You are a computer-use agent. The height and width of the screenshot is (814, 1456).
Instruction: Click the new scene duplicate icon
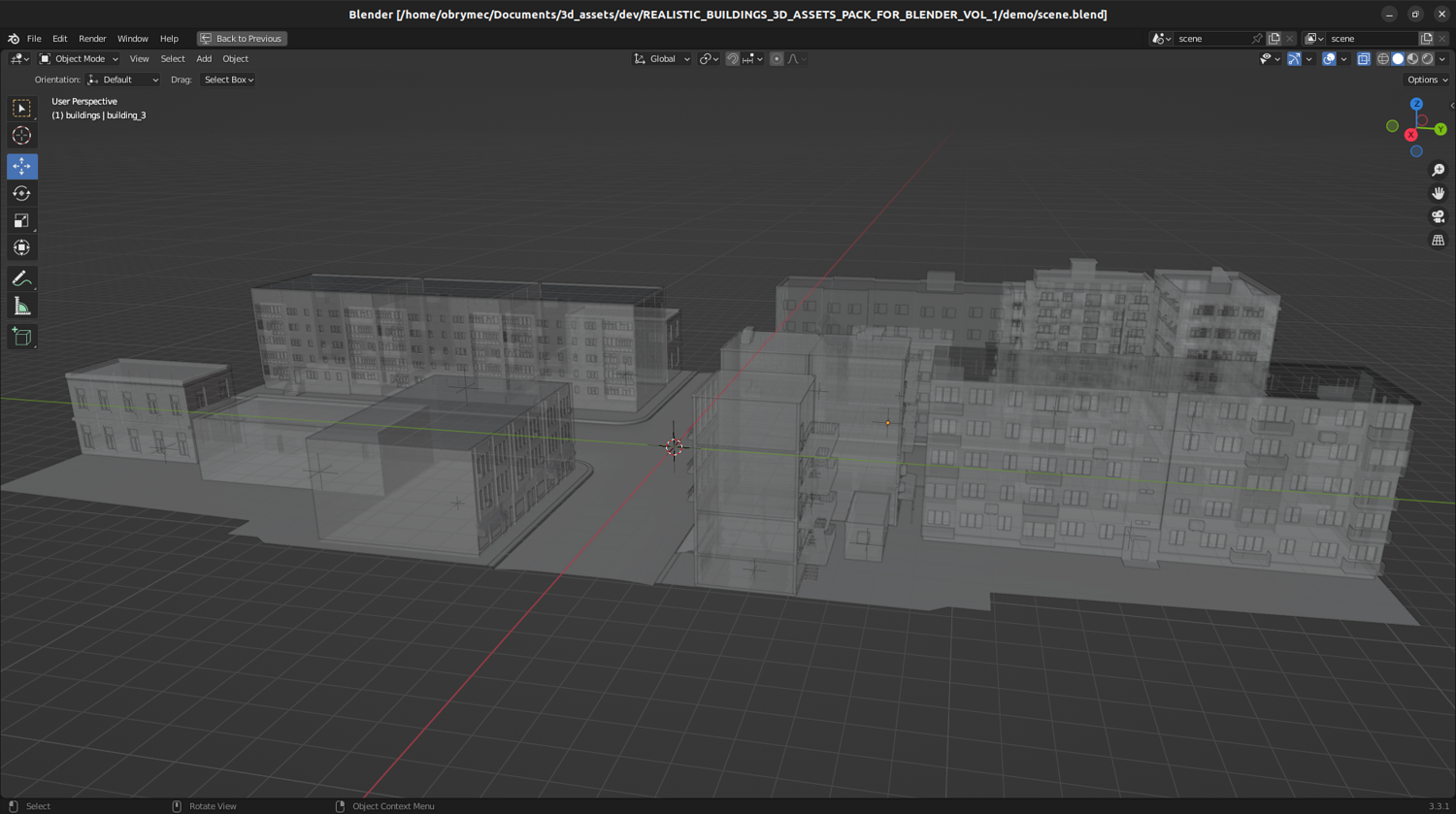tap(1274, 39)
